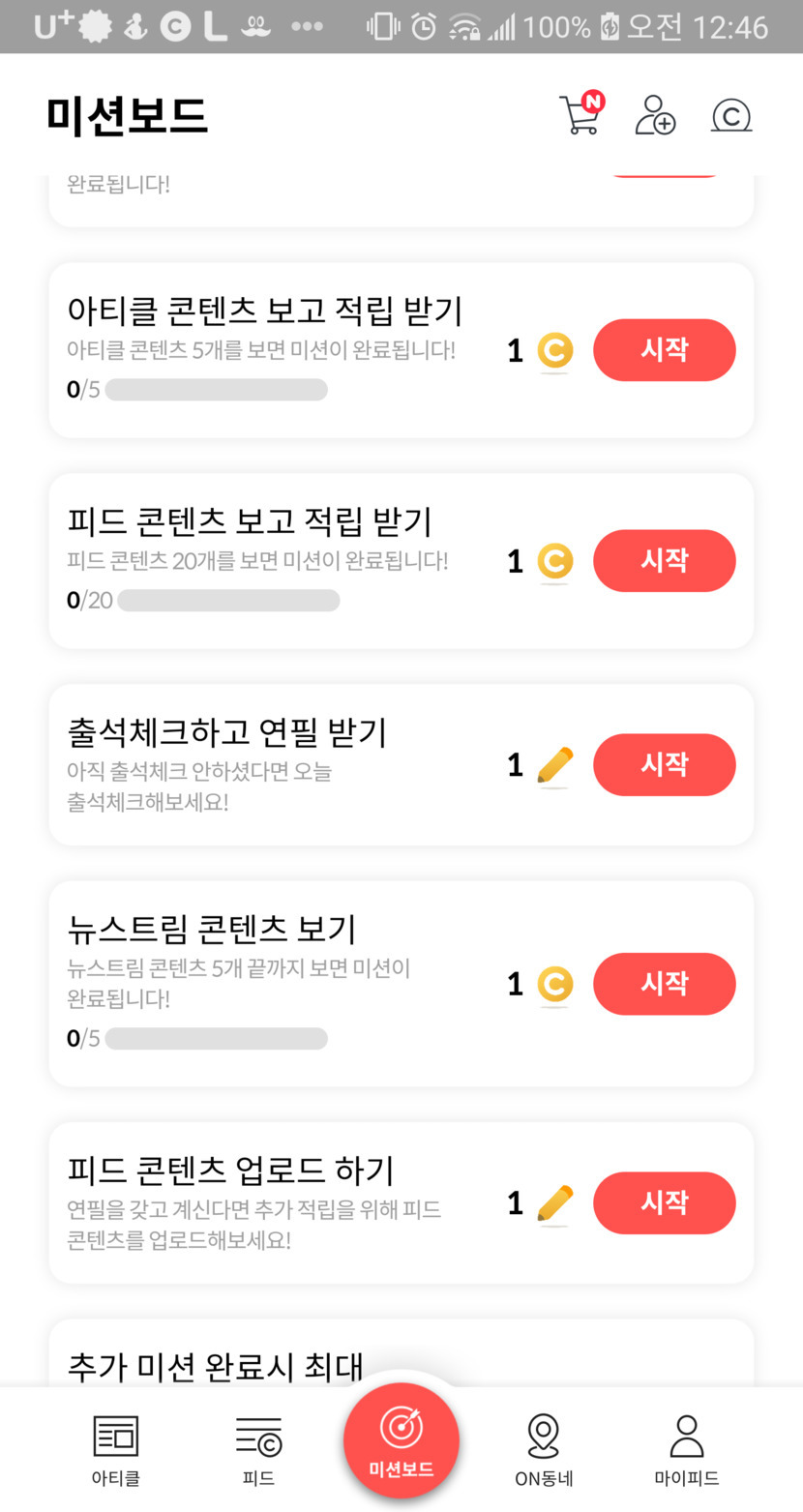The image size is (803, 1512).
Task: Open the shopping cart icon
Action: click(x=580, y=114)
